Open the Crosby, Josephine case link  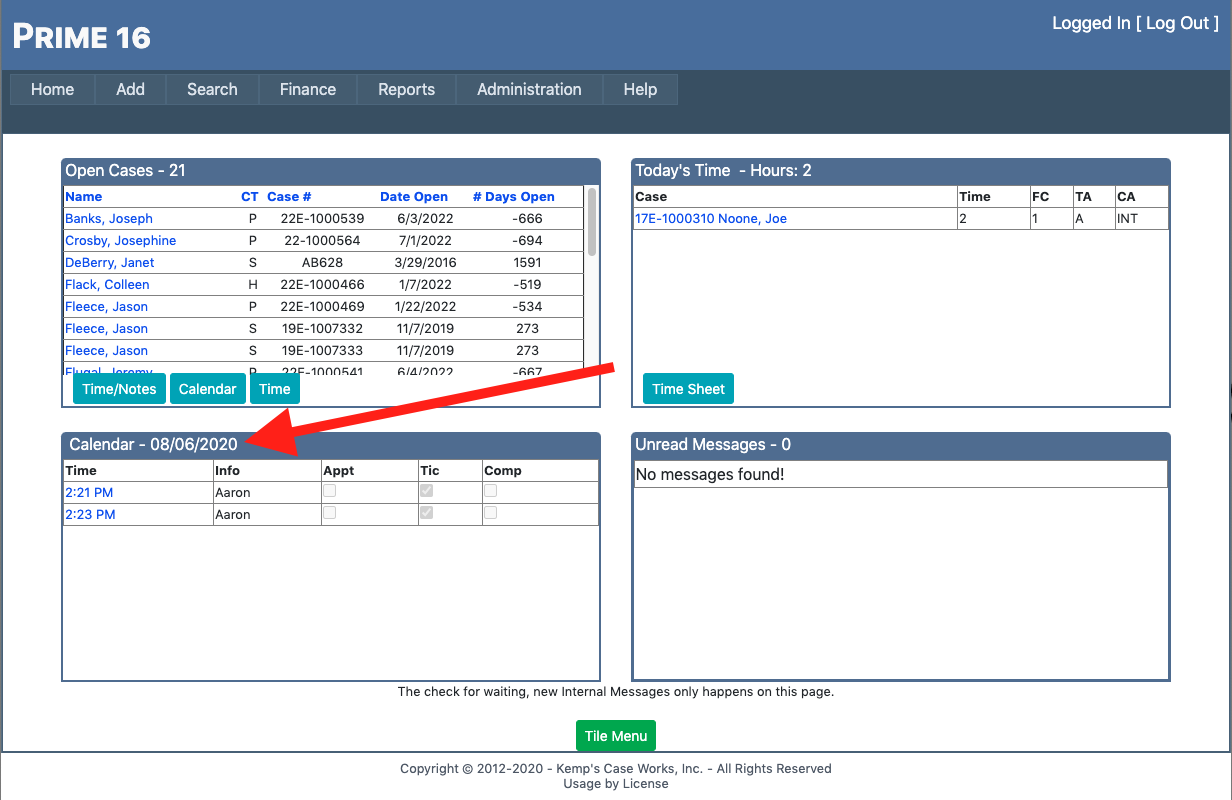click(120, 241)
